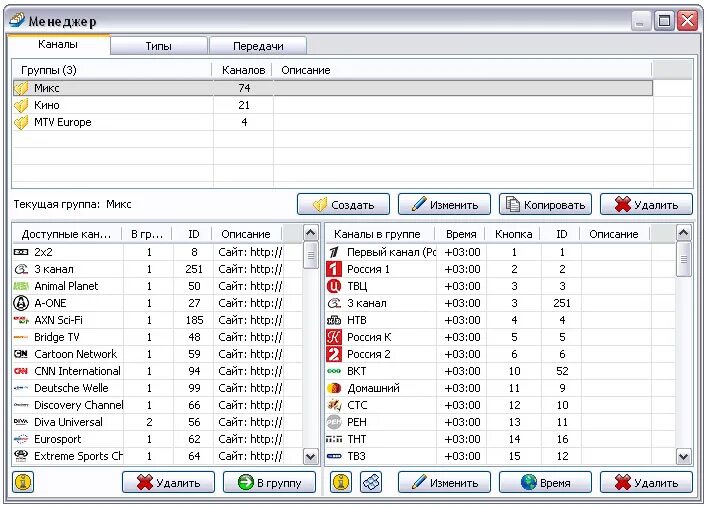This screenshot has width=707, height=507.
Task: Click the Доступные кан... column header
Action: (x=68, y=234)
